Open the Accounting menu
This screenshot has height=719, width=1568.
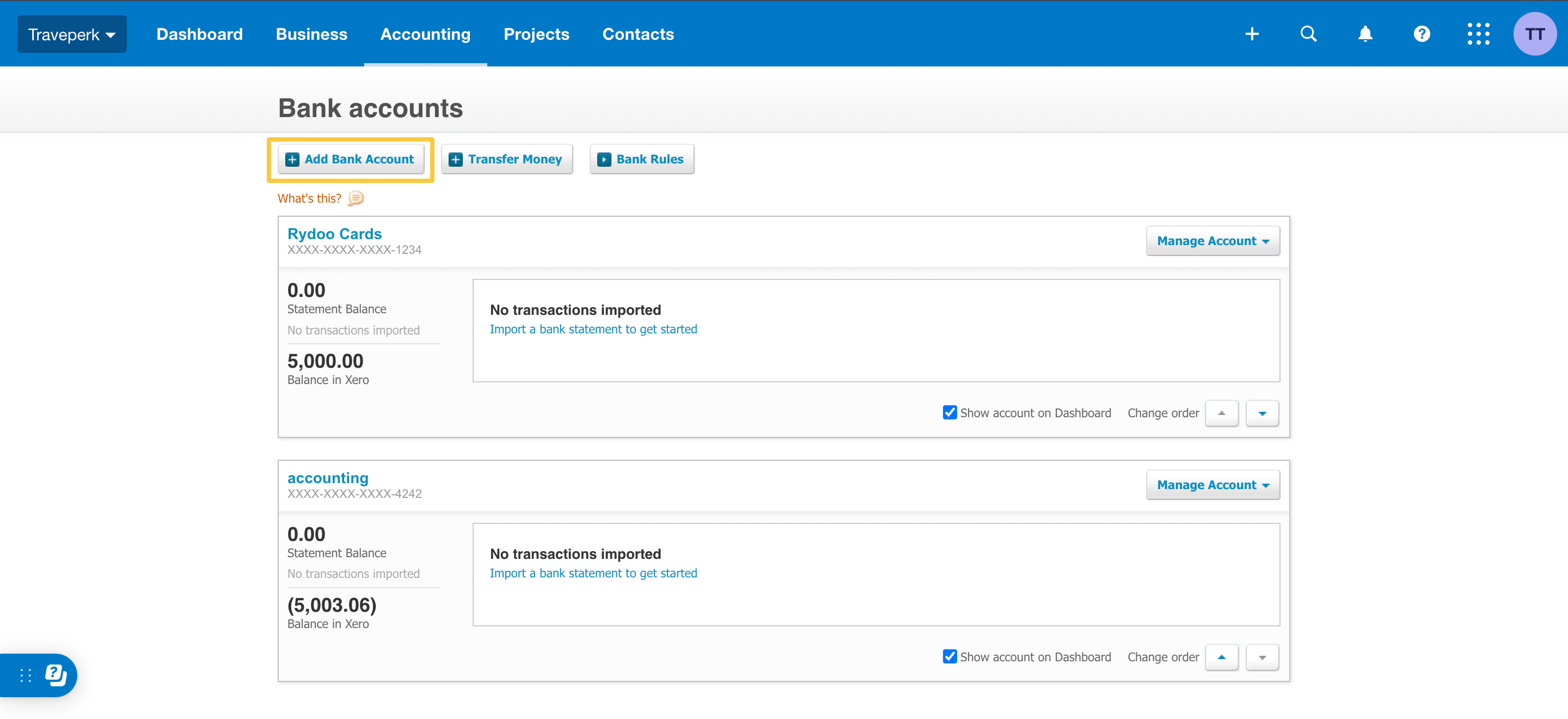[x=425, y=34]
